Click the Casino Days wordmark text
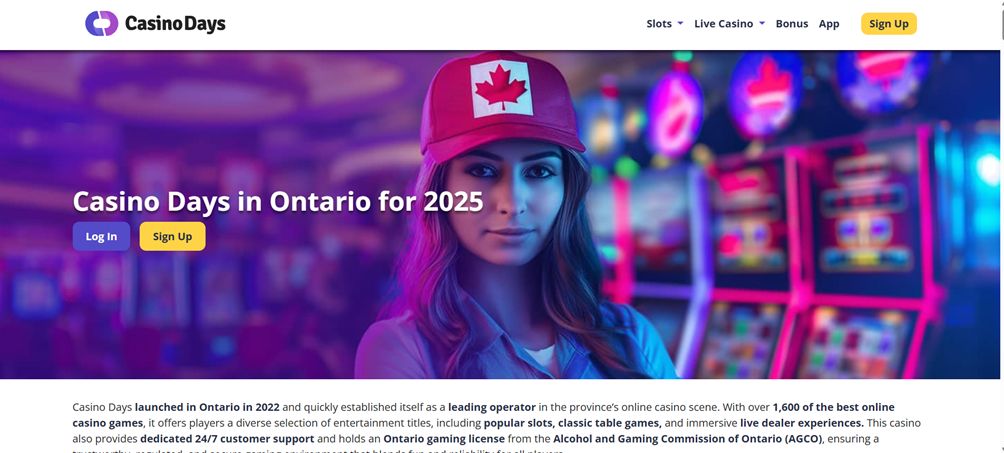This screenshot has height=453, width=1004. [175, 24]
